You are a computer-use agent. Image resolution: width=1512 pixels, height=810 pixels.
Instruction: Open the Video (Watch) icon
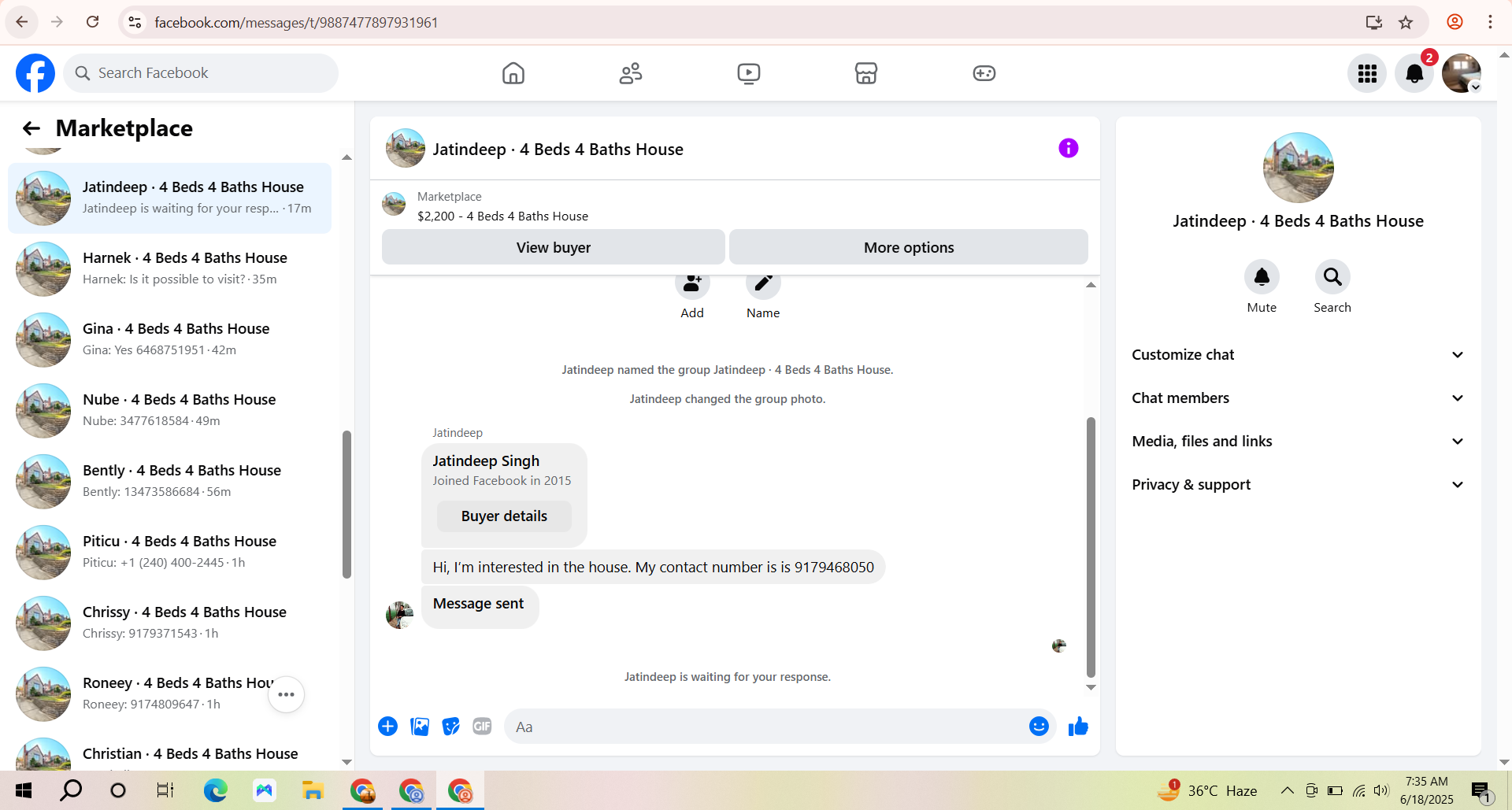tap(749, 73)
